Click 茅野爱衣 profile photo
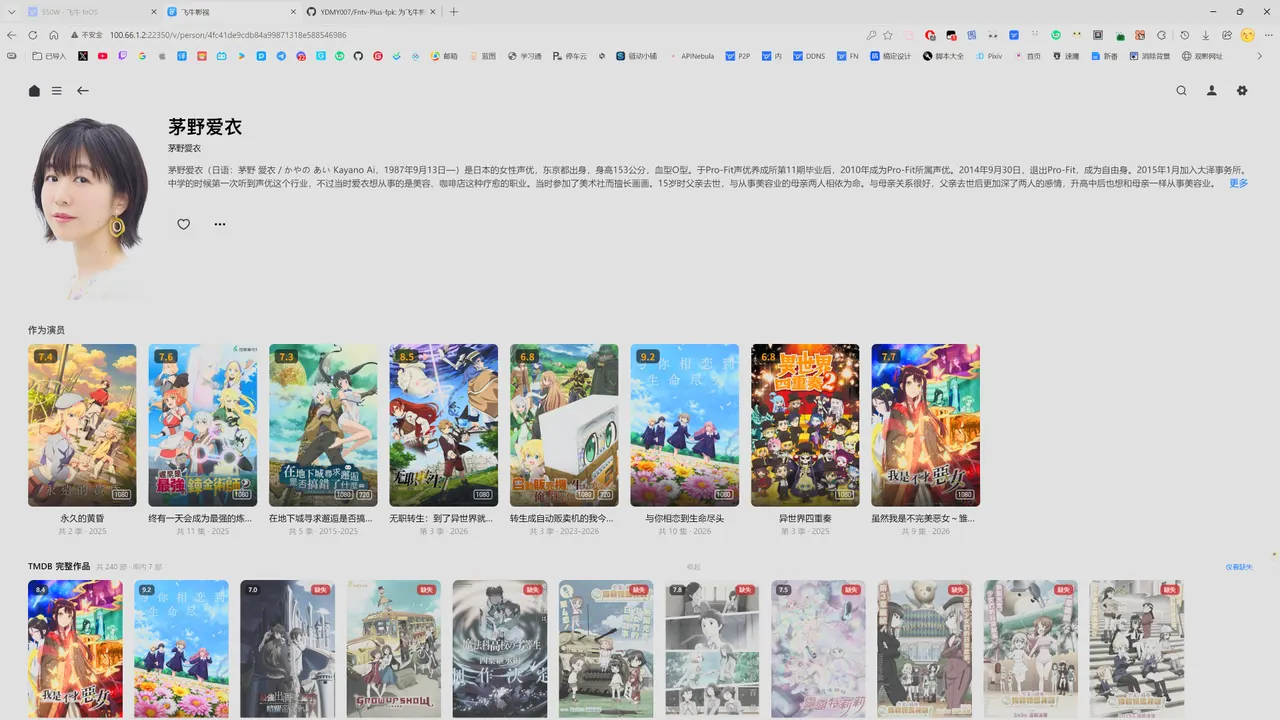The width and height of the screenshot is (1280, 720). [90, 208]
